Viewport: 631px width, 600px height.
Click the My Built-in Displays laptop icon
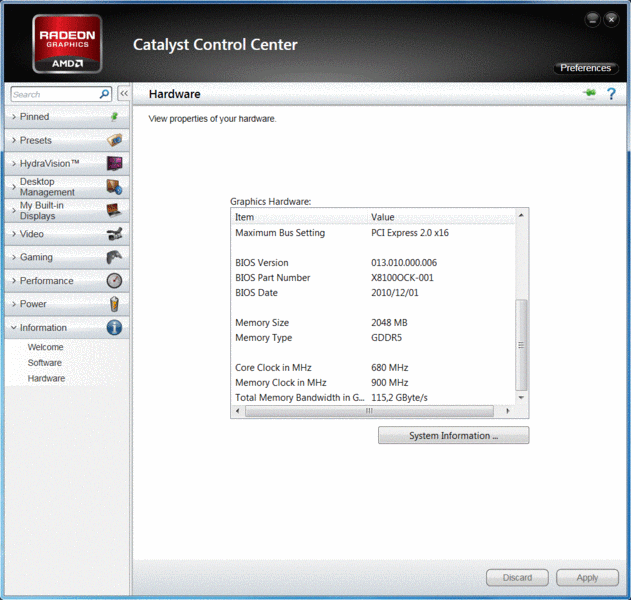click(x=114, y=210)
